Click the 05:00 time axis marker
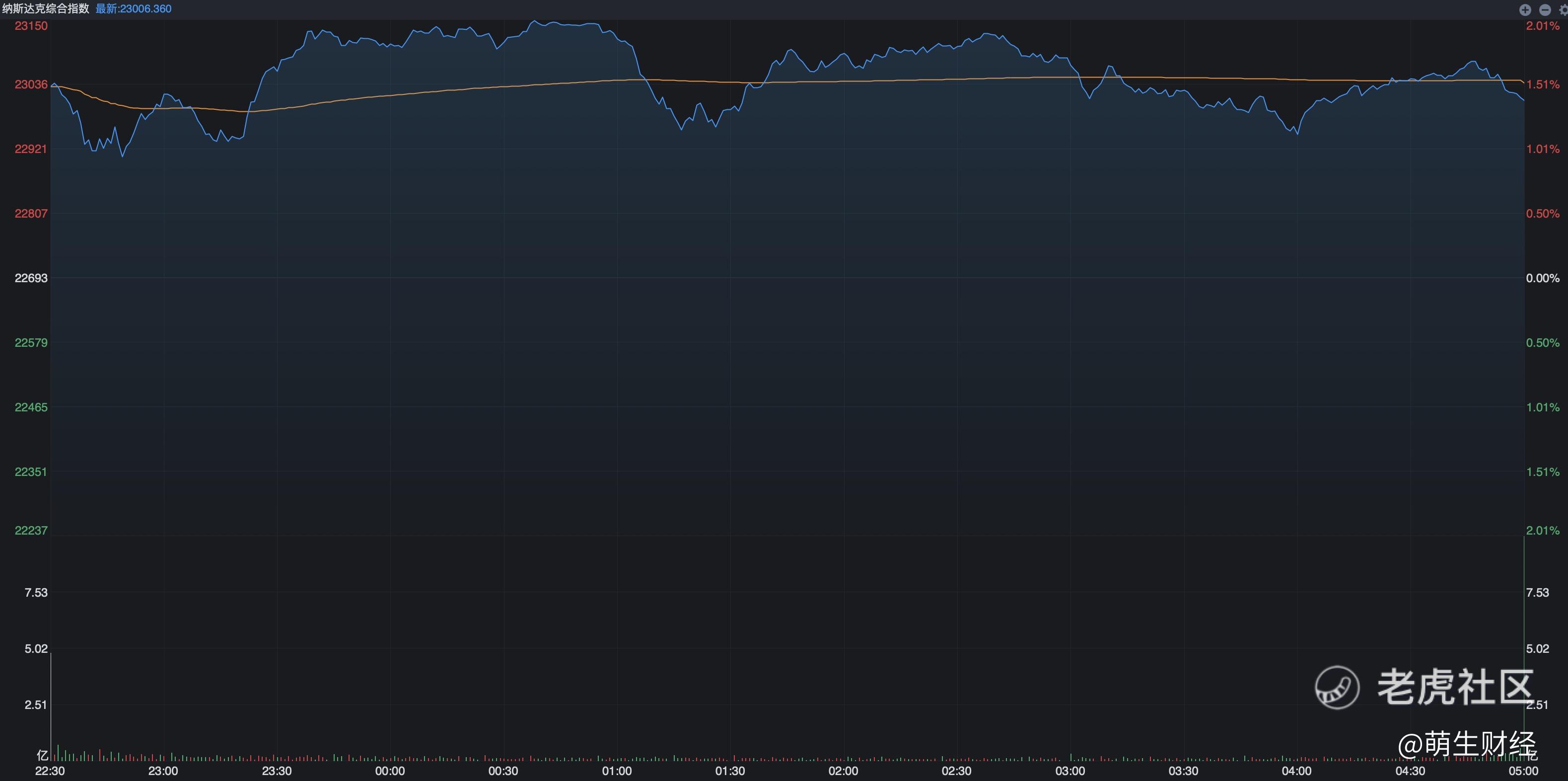 (1523, 771)
